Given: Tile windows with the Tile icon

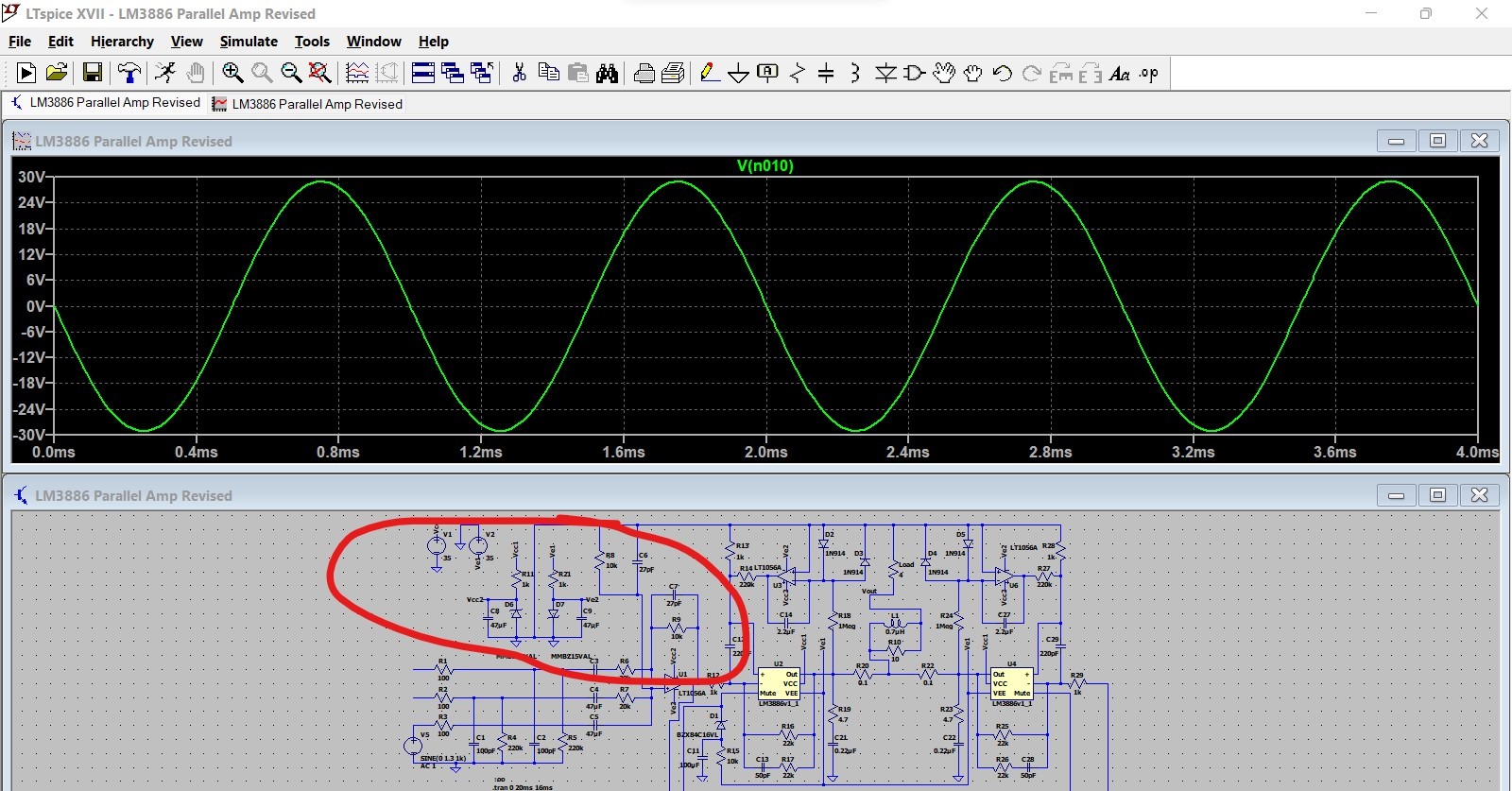Looking at the screenshot, I should coord(423,73).
